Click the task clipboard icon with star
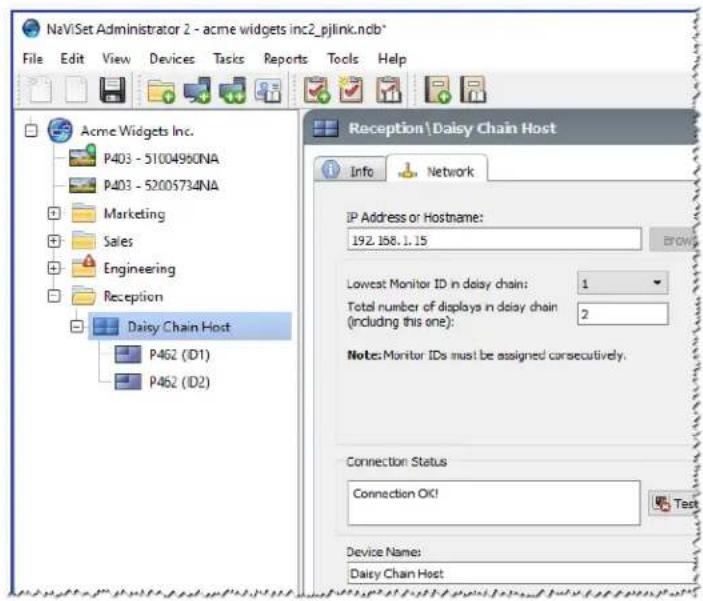This screenshot has width=703, height=601. 352,90
